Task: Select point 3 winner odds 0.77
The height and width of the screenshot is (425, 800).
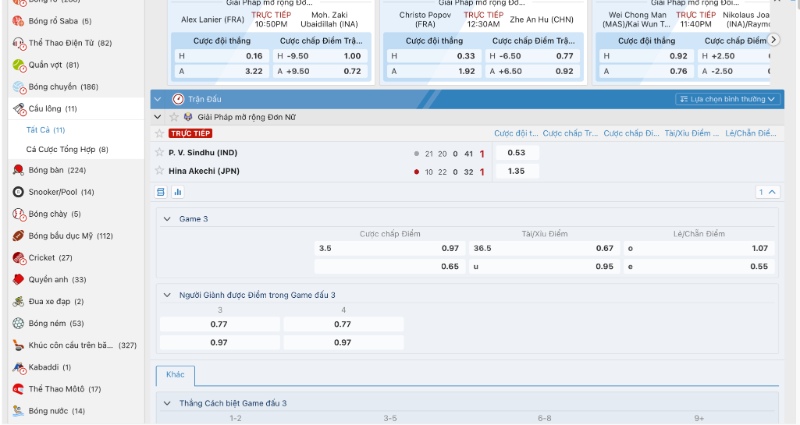Action: click(219, 324)
